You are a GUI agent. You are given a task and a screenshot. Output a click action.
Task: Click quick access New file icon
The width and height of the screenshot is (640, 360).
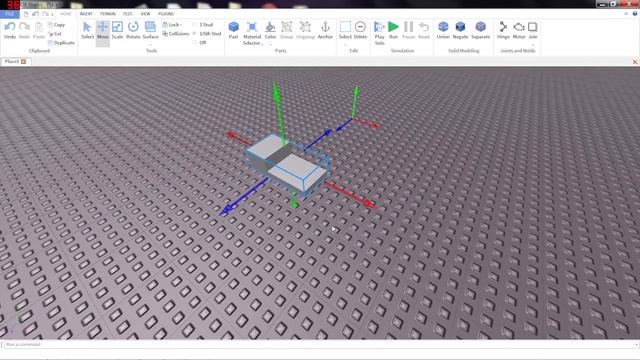click(26, 14)
